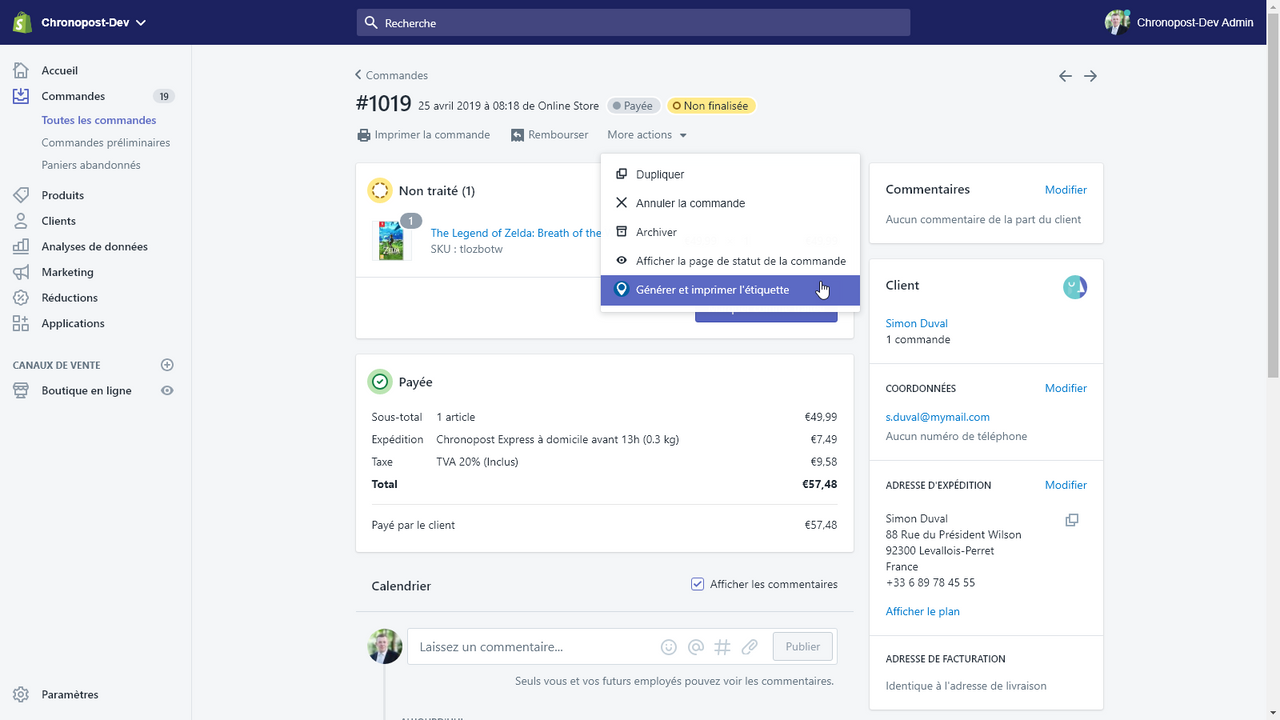Click s.duval@mymail.com email link

tap(938, 417)
